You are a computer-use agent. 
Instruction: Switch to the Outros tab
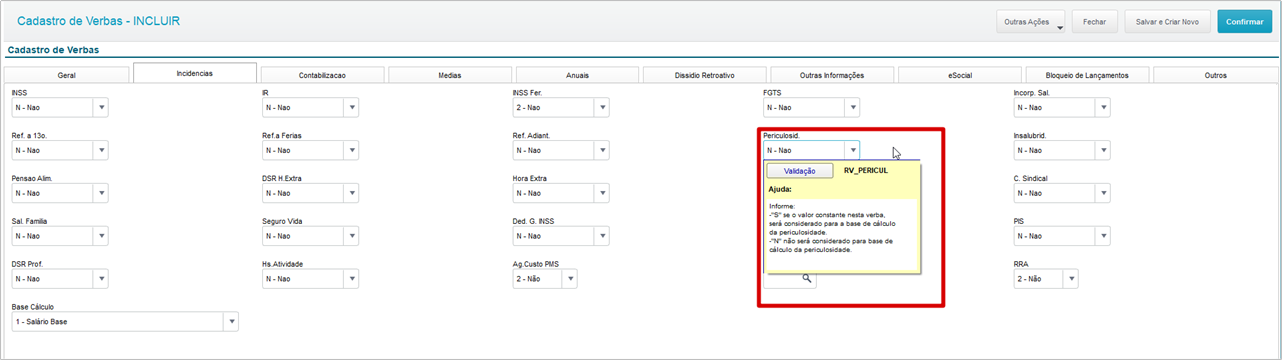(x=1215, y=75)
